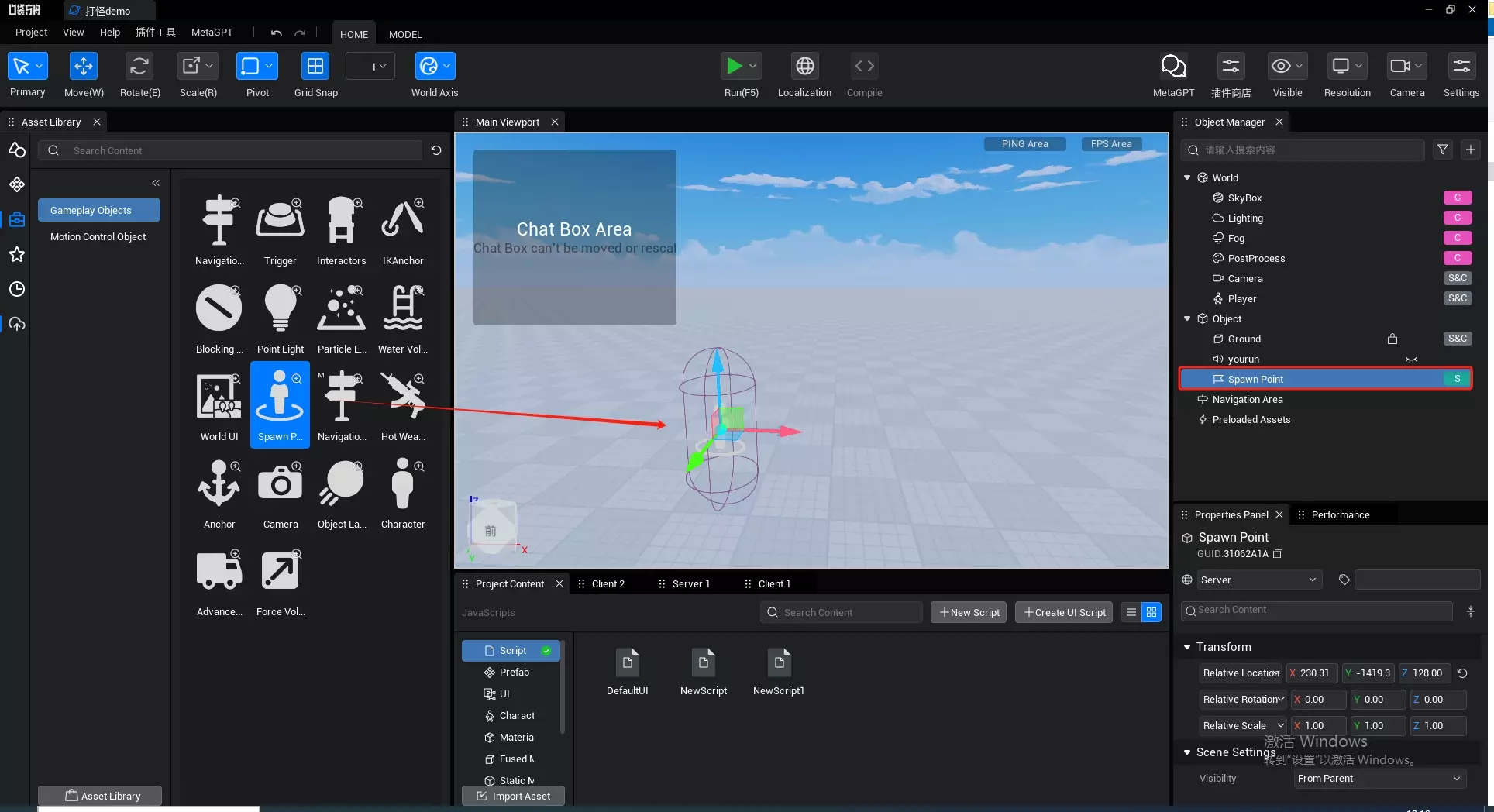The image size is (1494, 812).
Task: Toggle the Grid Snap button
Action: pos(315,67)
